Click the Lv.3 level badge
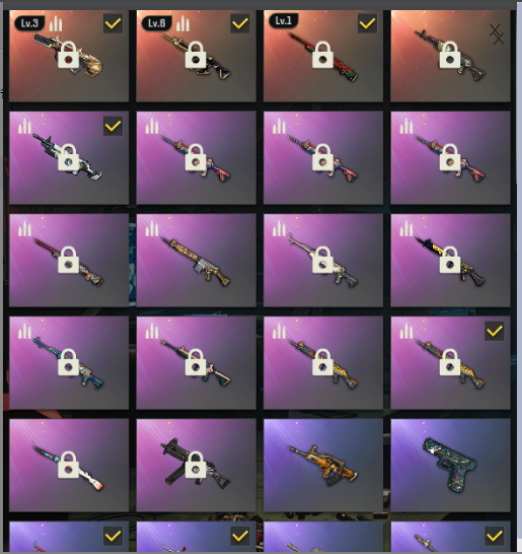The width and height of the screenshot is (522, 554). coord(30,23)
